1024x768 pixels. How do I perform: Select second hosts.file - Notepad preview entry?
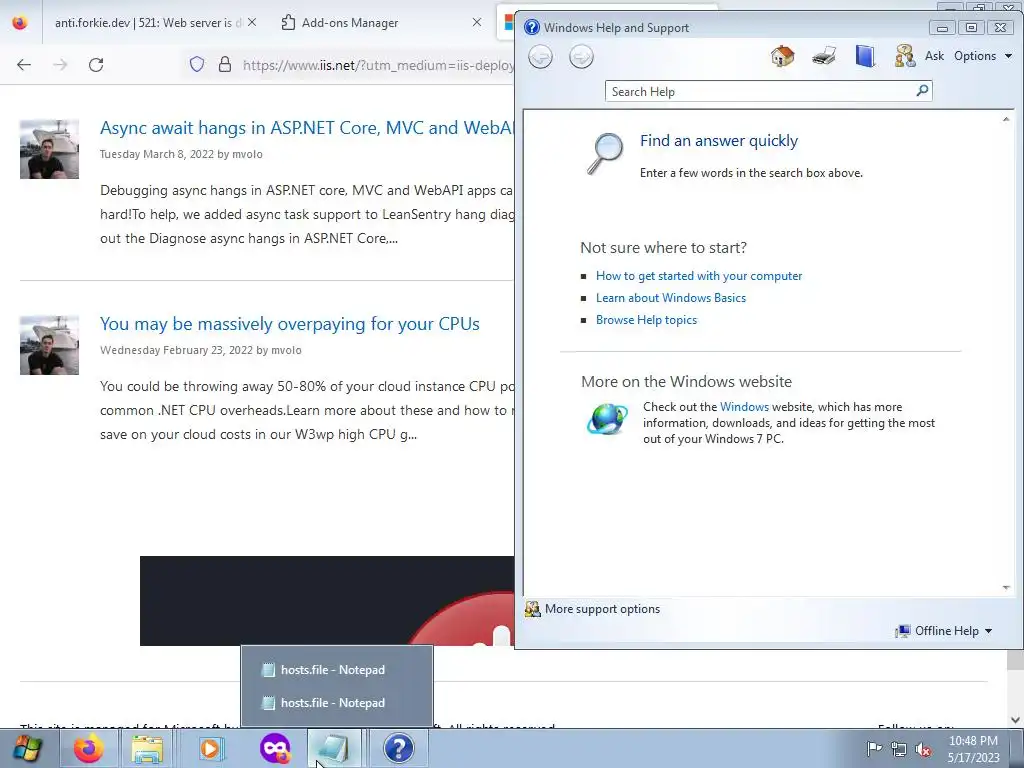337,703
